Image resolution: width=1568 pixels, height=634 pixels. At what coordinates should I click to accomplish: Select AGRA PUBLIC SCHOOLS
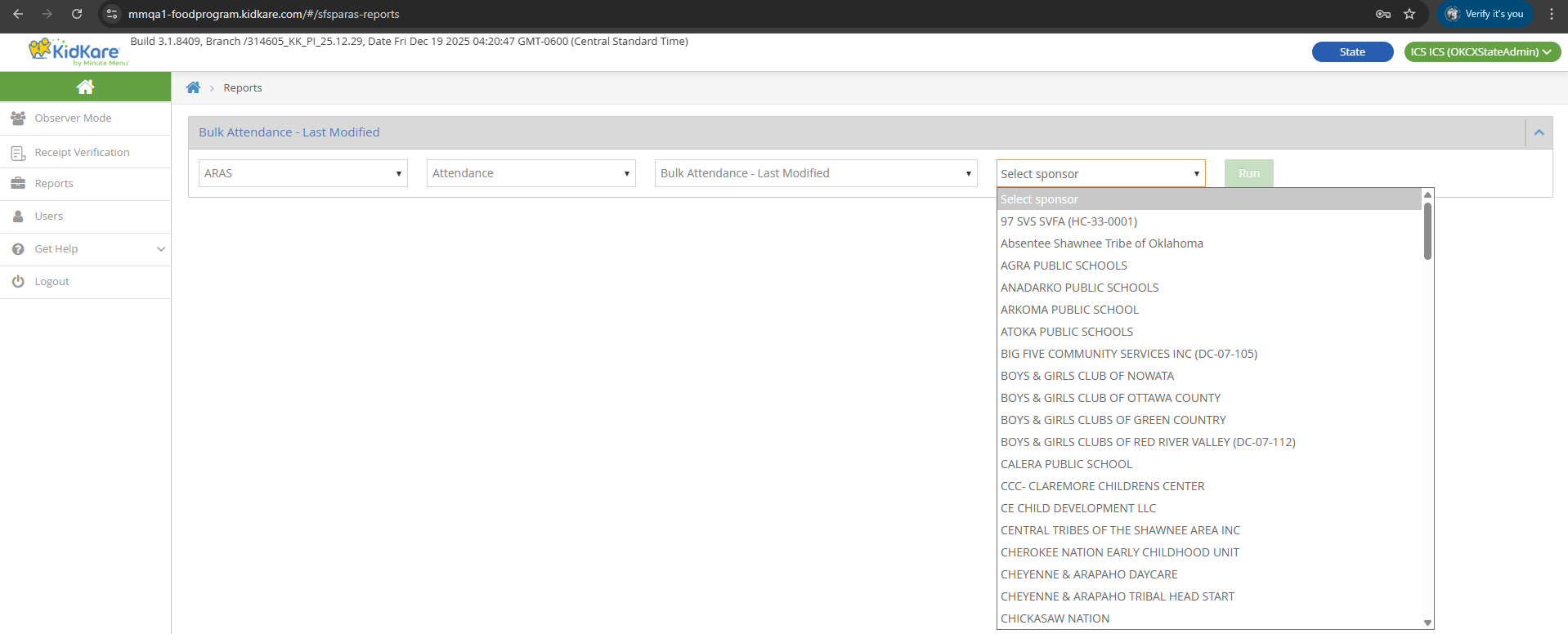[x=1209, y=266]
